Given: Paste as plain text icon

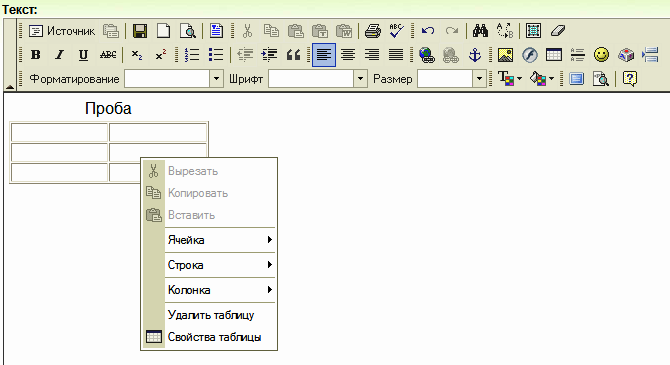Looking at the screenshot, I should pos(320,31).
